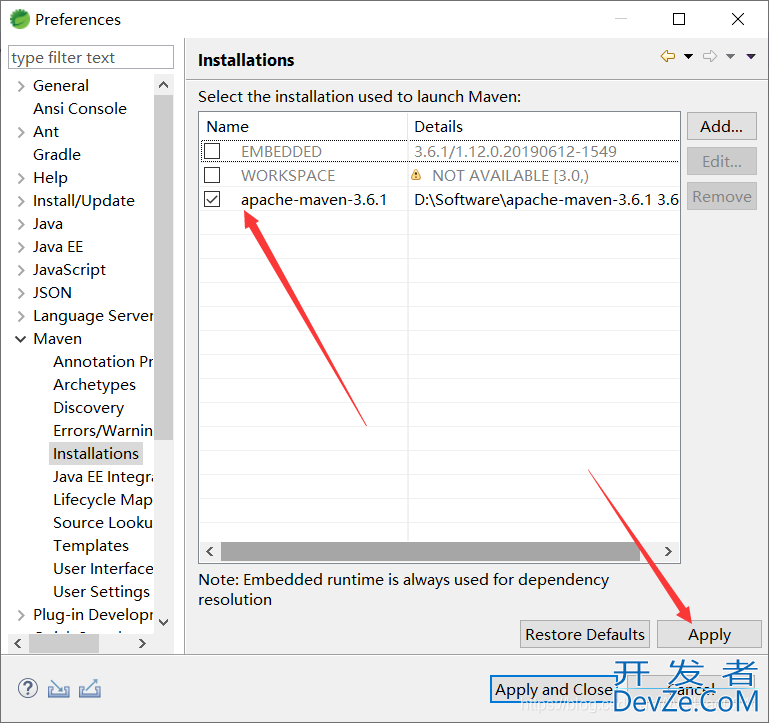Click the D:\Software\apache-maven-3.6.1 details cell
The width and height of the screenshot is (769, 723).
coord(546,200)
